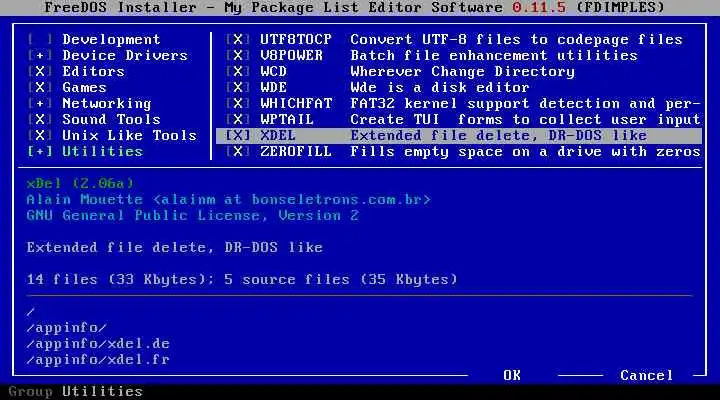This screenshot has width=720, height=400.
Task: Select the Unix Like Tools group
Action: click(x=129, y=136)
